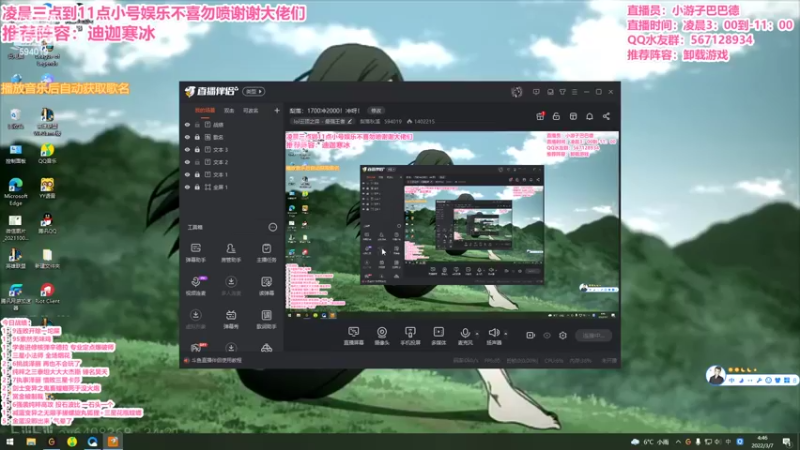Click 修改 button next to stream title
The width and height of the screenshot is (800, 450).
pyautogui.click(x=376, y=111)
